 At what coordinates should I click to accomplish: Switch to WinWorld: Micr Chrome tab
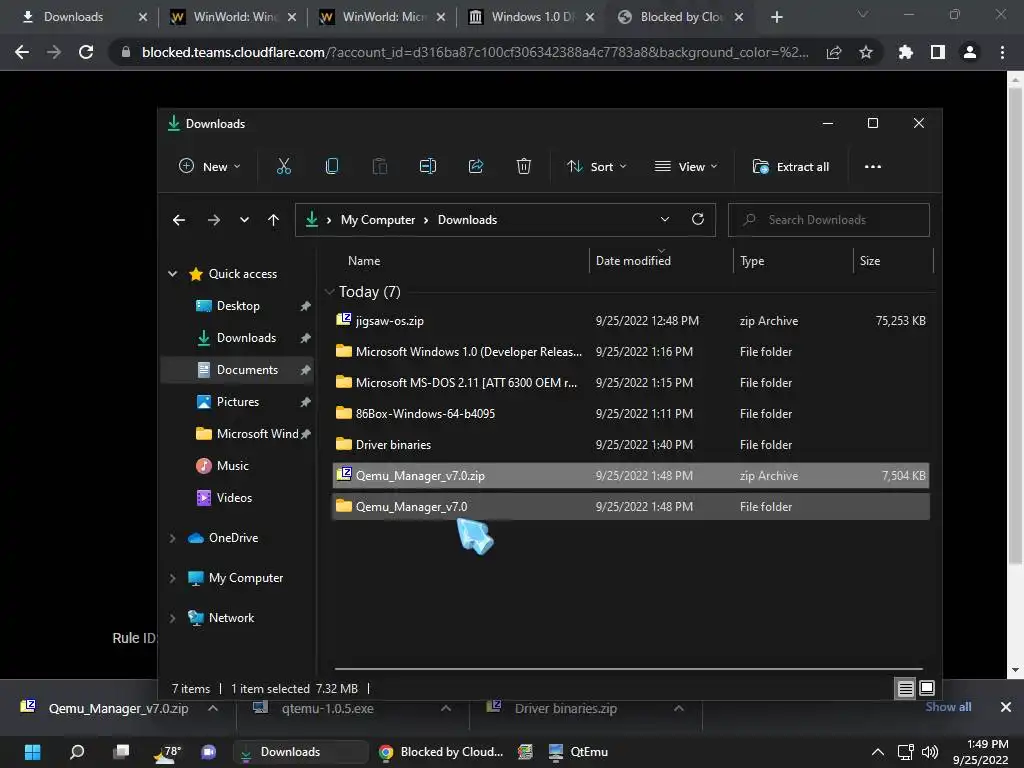[x=384, y=17]
